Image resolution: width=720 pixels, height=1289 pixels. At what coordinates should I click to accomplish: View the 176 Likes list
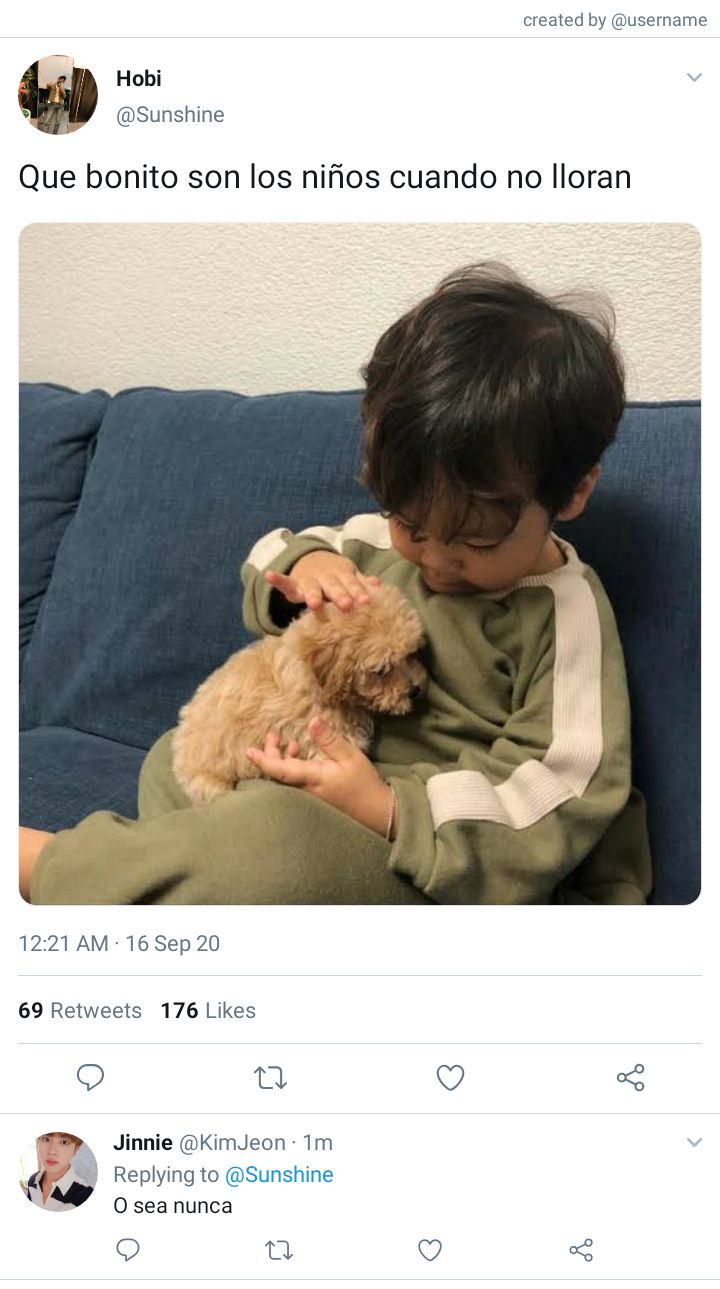pos(208,1010)
